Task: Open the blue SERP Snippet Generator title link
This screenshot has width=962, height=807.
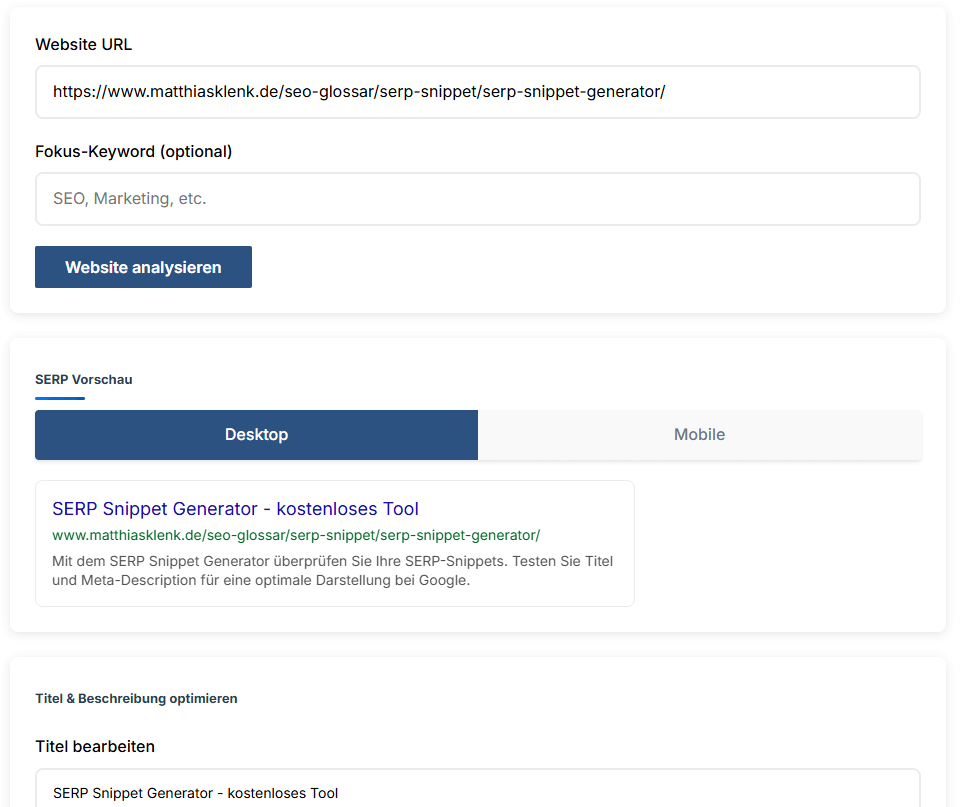Action: tap(236, 509)
